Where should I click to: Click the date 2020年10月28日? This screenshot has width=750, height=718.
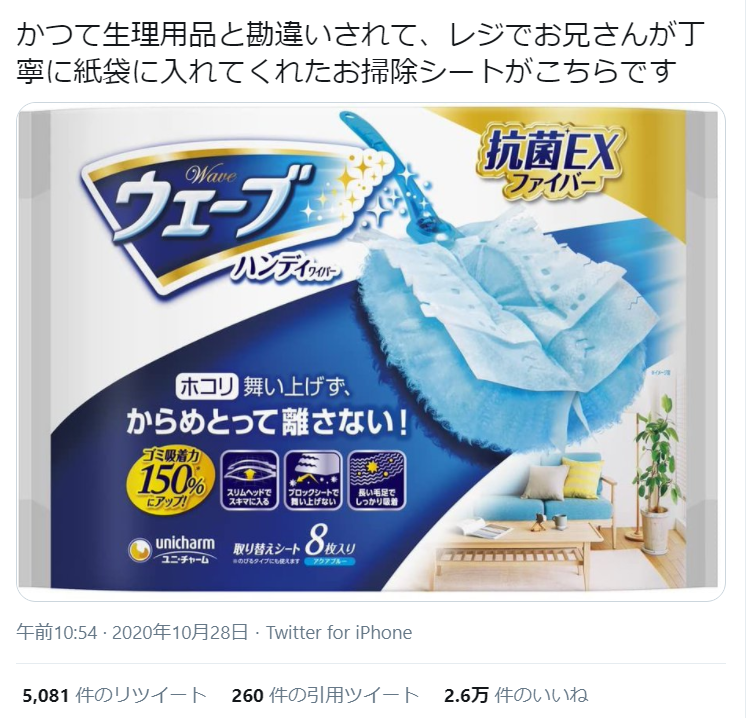[180, 632]
